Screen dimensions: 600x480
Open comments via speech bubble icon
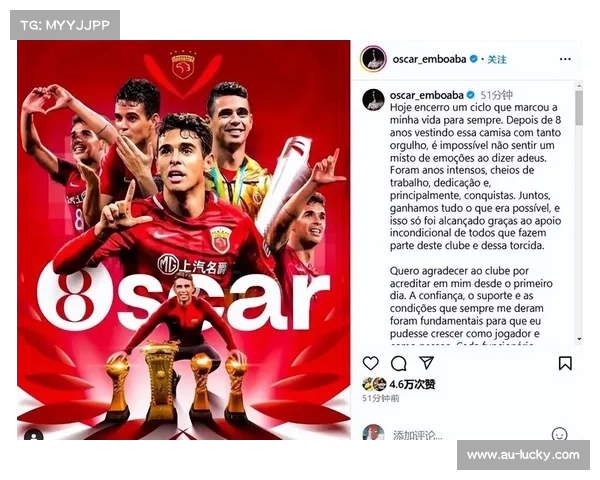(x=398, y=363)
